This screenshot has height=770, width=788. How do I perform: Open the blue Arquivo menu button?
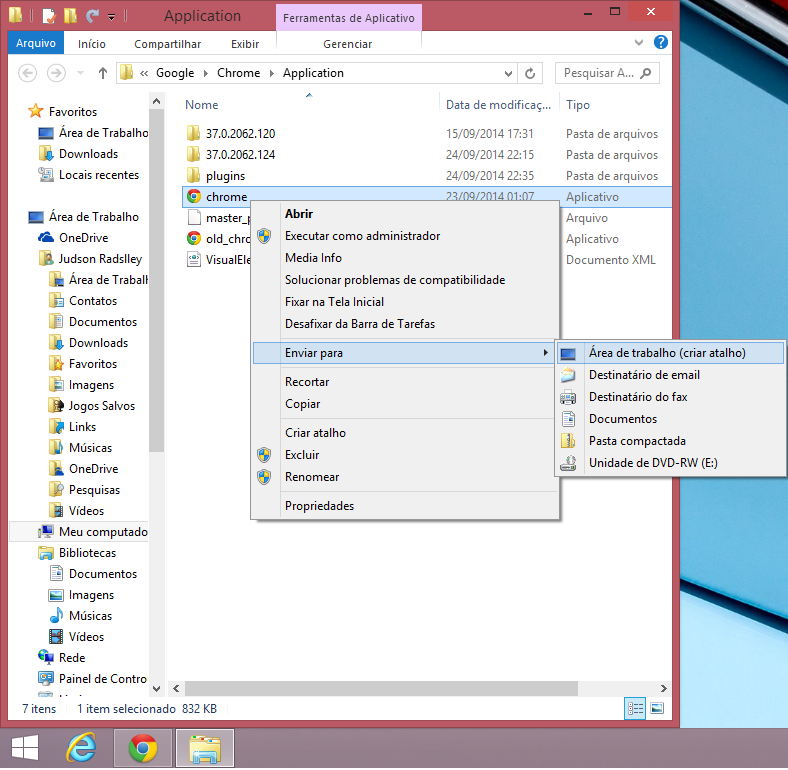[36, 44]
